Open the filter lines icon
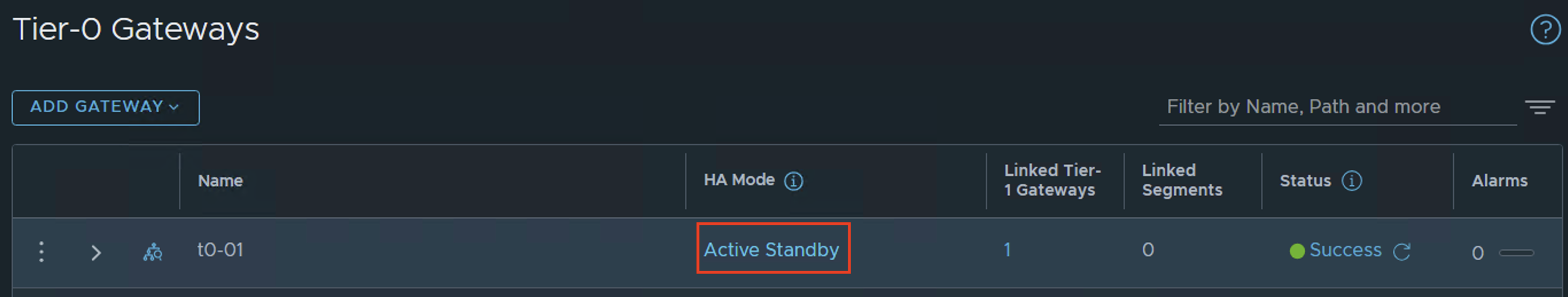 (x=1539, y=107)
